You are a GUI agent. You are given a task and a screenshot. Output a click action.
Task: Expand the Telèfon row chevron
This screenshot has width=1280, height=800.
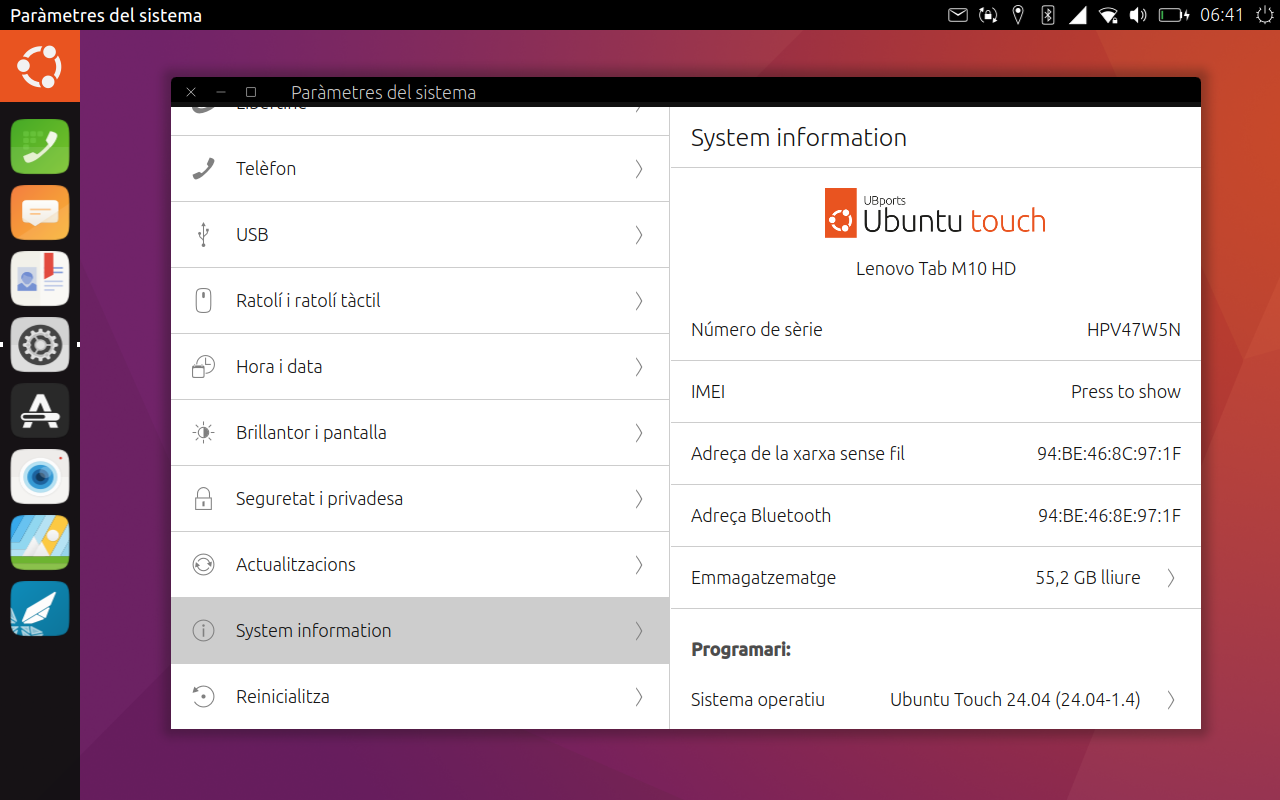[x=639, y=168]
